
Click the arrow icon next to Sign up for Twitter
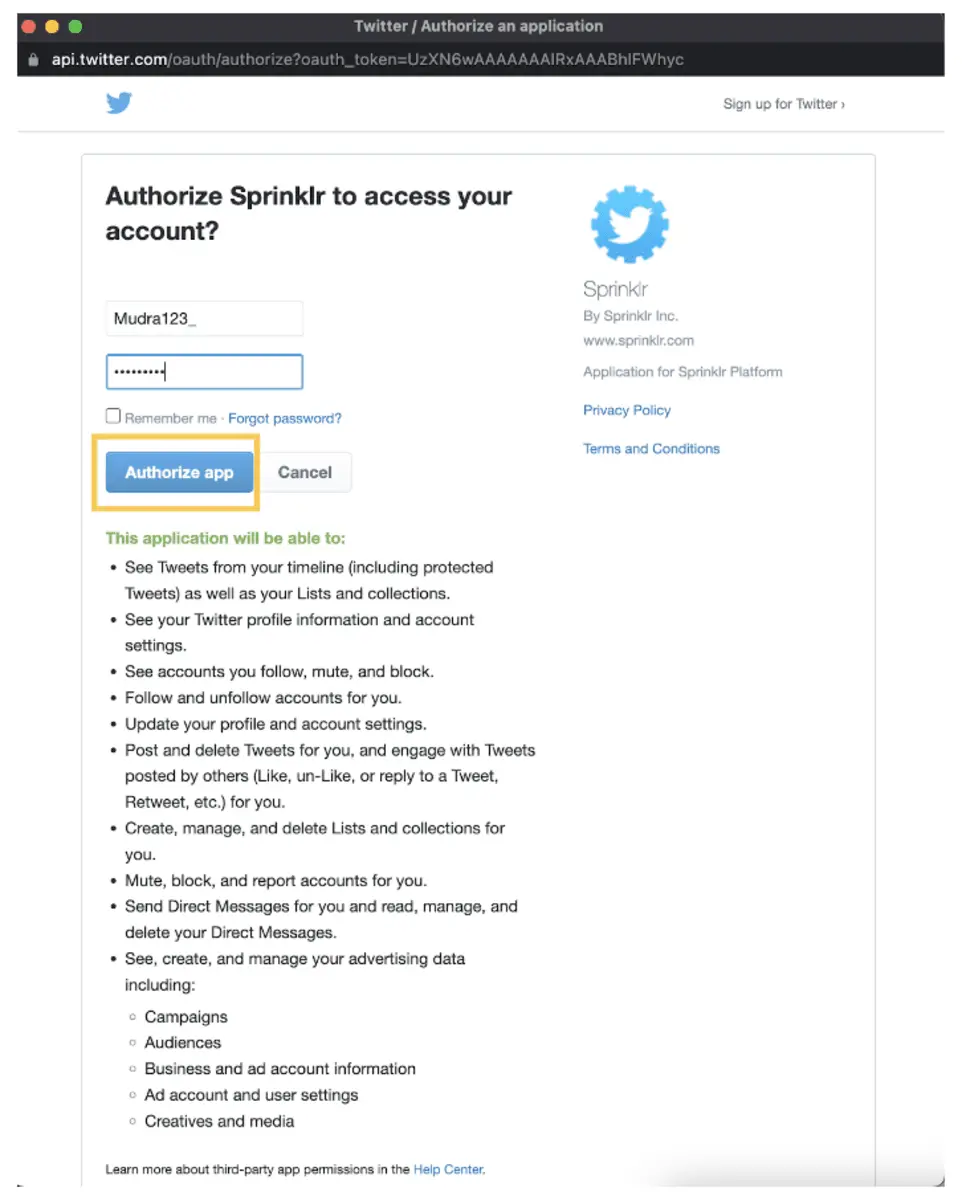(842, 103)
